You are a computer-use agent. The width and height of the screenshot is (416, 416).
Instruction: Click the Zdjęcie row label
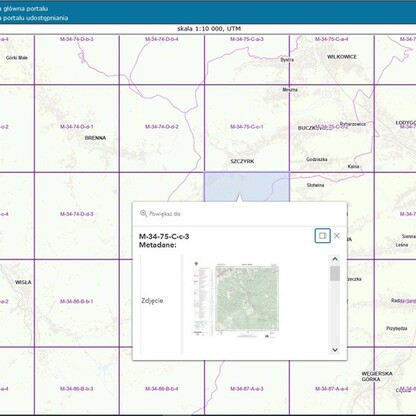click(x=152, y=301)
